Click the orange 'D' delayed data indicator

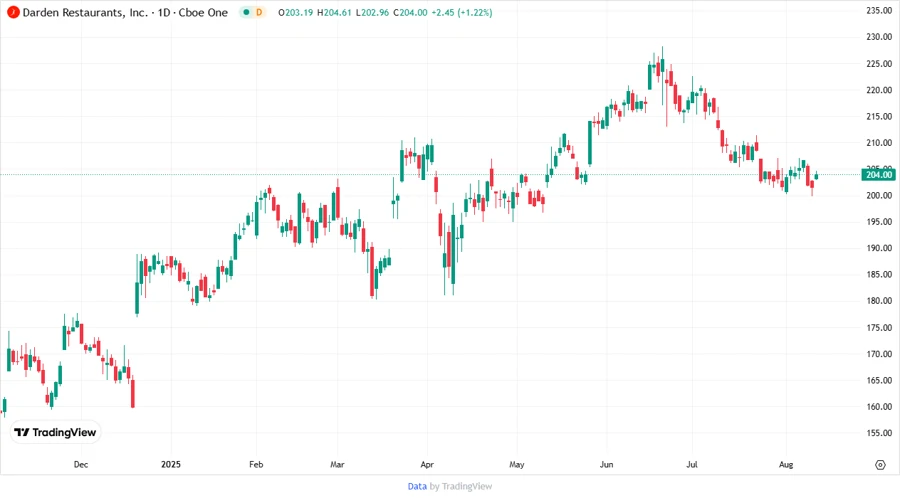click(x=259, y=12)
